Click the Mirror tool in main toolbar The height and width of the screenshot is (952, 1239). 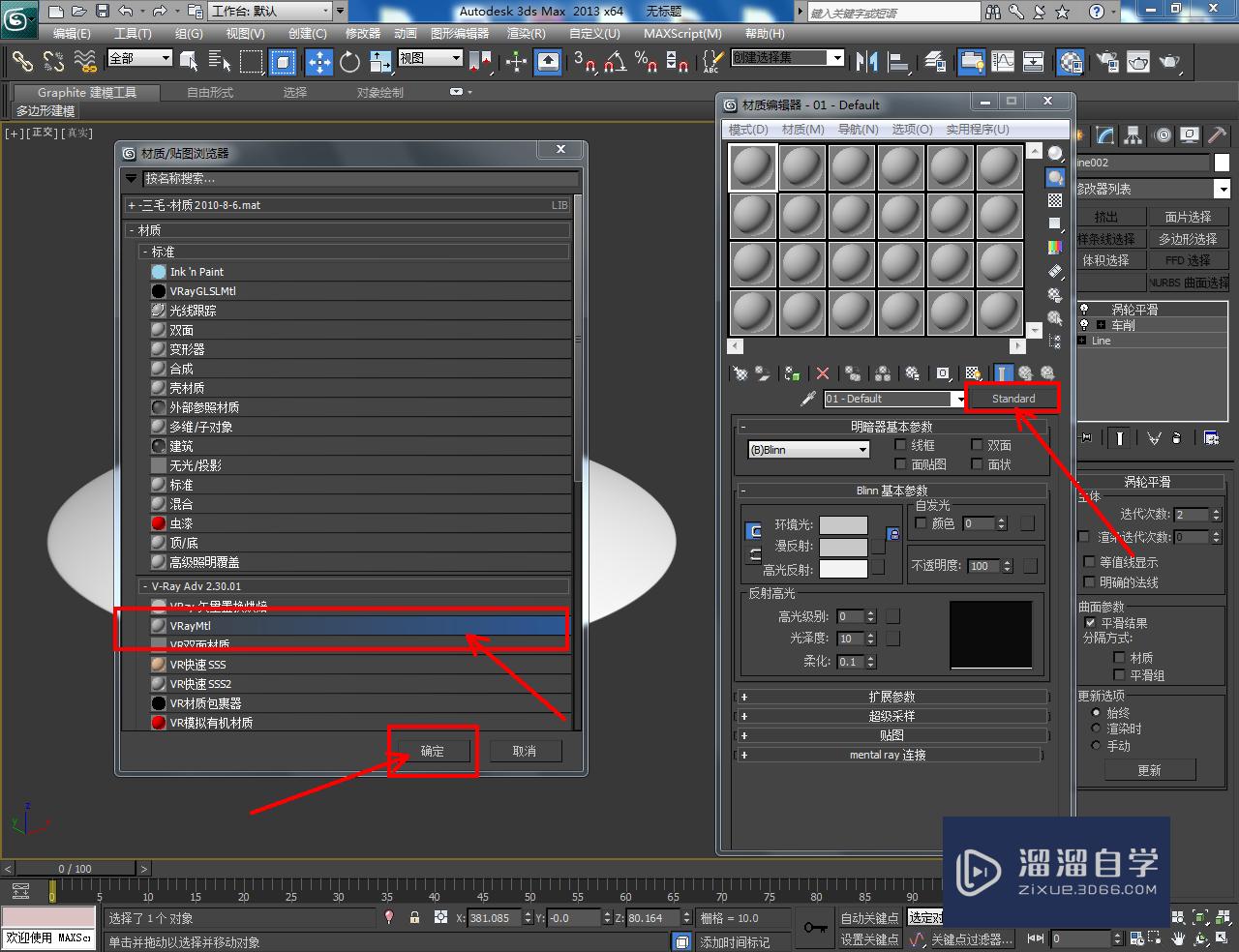point(866,62)
